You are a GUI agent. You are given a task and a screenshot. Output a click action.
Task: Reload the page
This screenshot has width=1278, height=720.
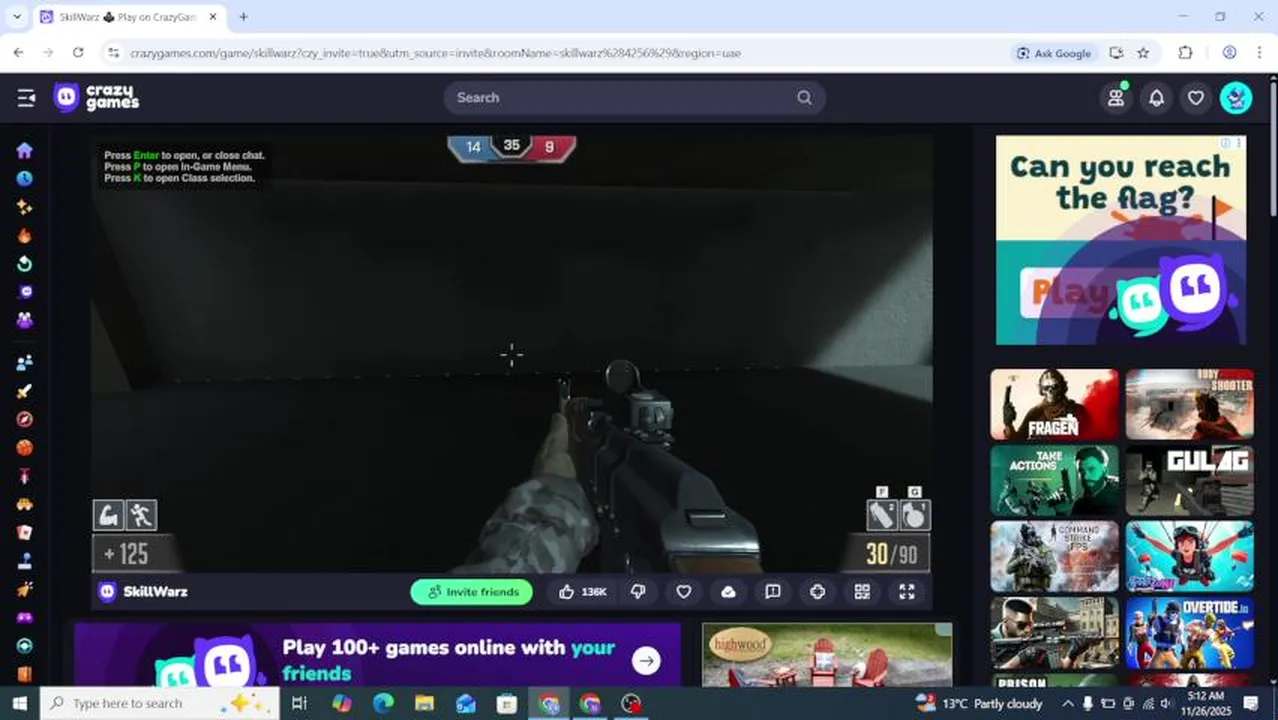(78, 53)
